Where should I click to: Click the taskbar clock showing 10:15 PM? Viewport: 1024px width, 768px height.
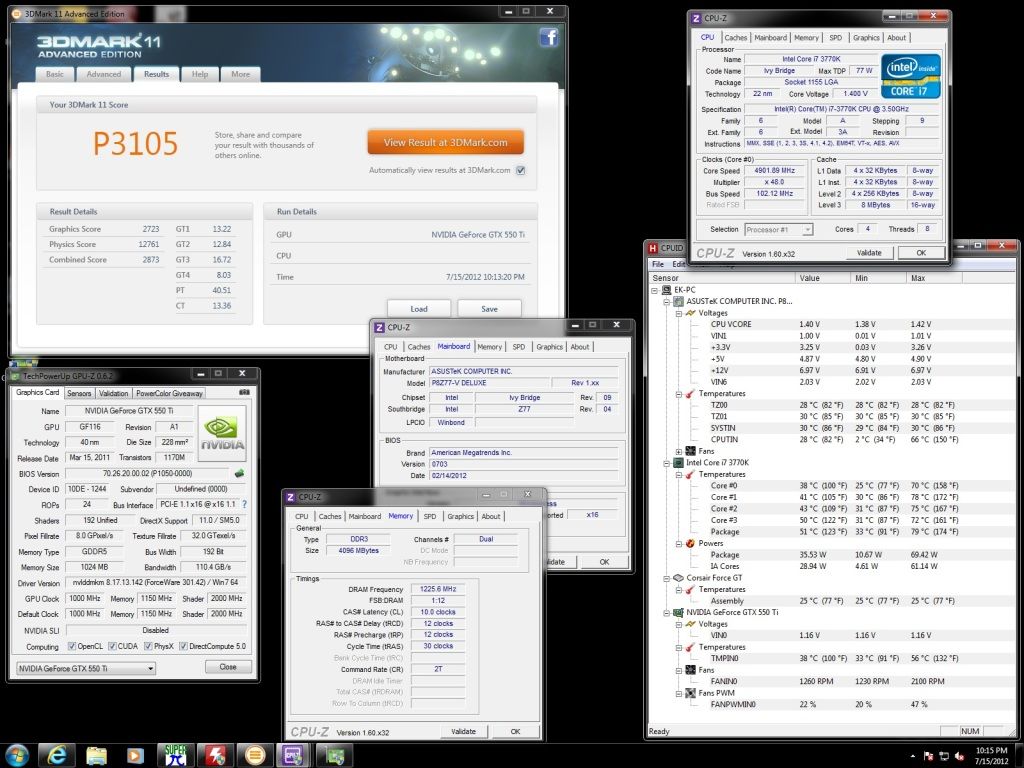click(x=991, y=756)
